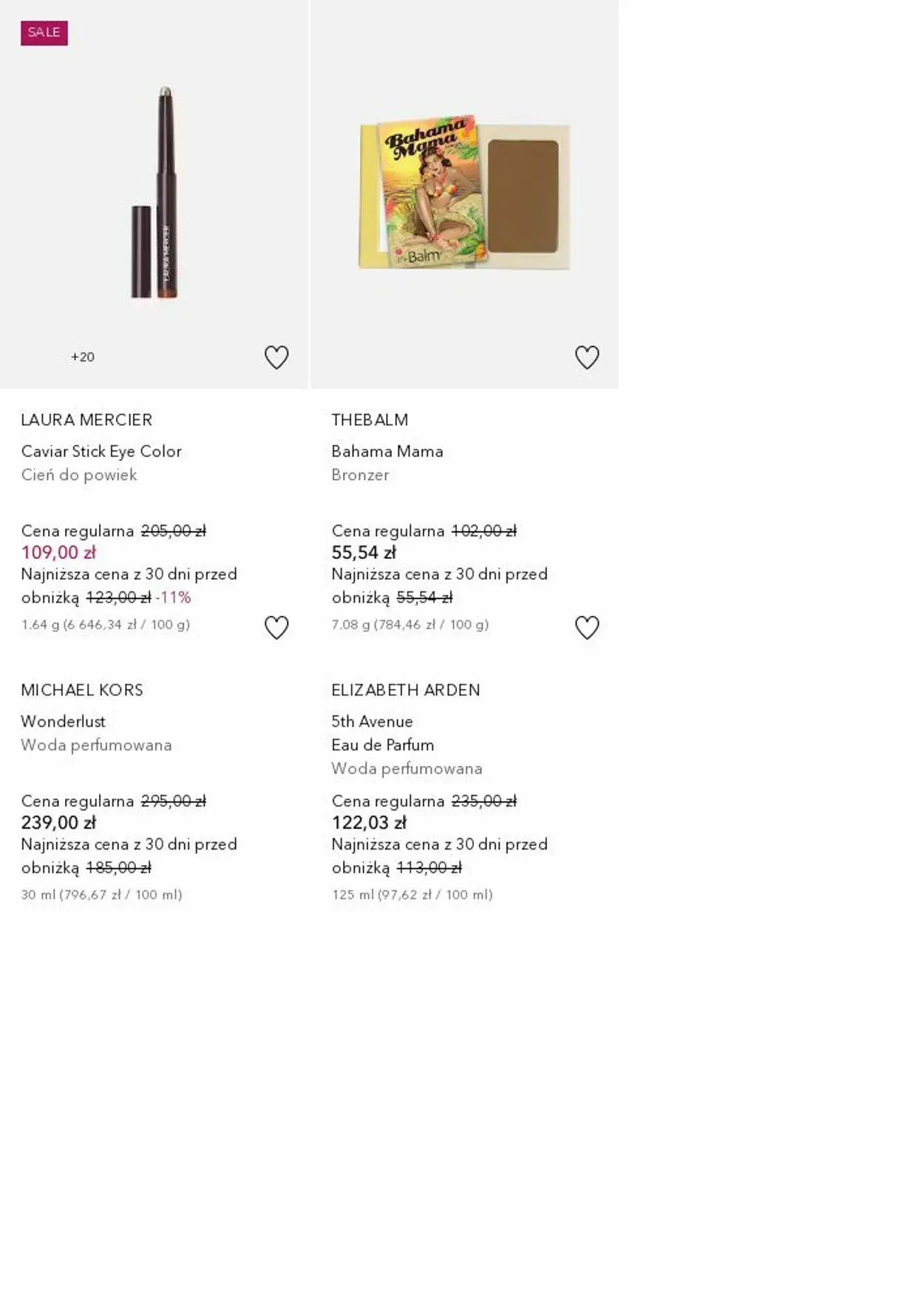924x1313 pixels.
Task: Click the 122,03 zł 5th Avenue price
Action: (369, 822)
